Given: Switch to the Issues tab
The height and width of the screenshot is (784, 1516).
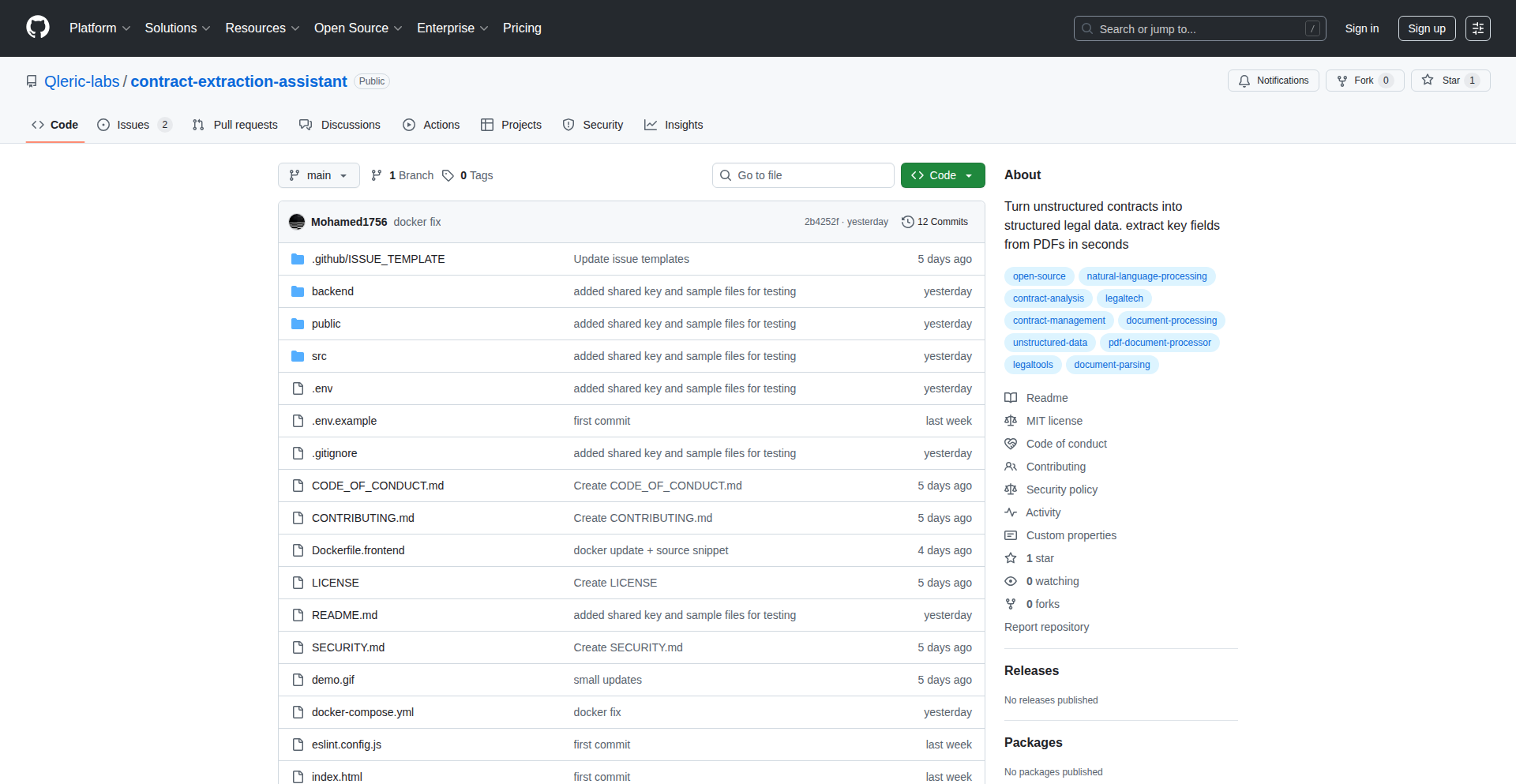Looking at the screenshot, I should 133,125.
